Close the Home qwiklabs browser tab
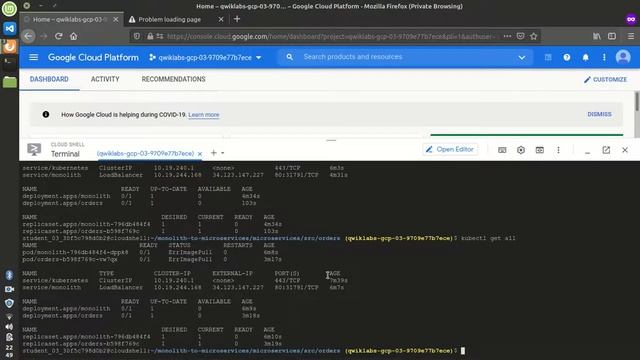Viewport: 640px width, 360px height. [x=116, y=20]
